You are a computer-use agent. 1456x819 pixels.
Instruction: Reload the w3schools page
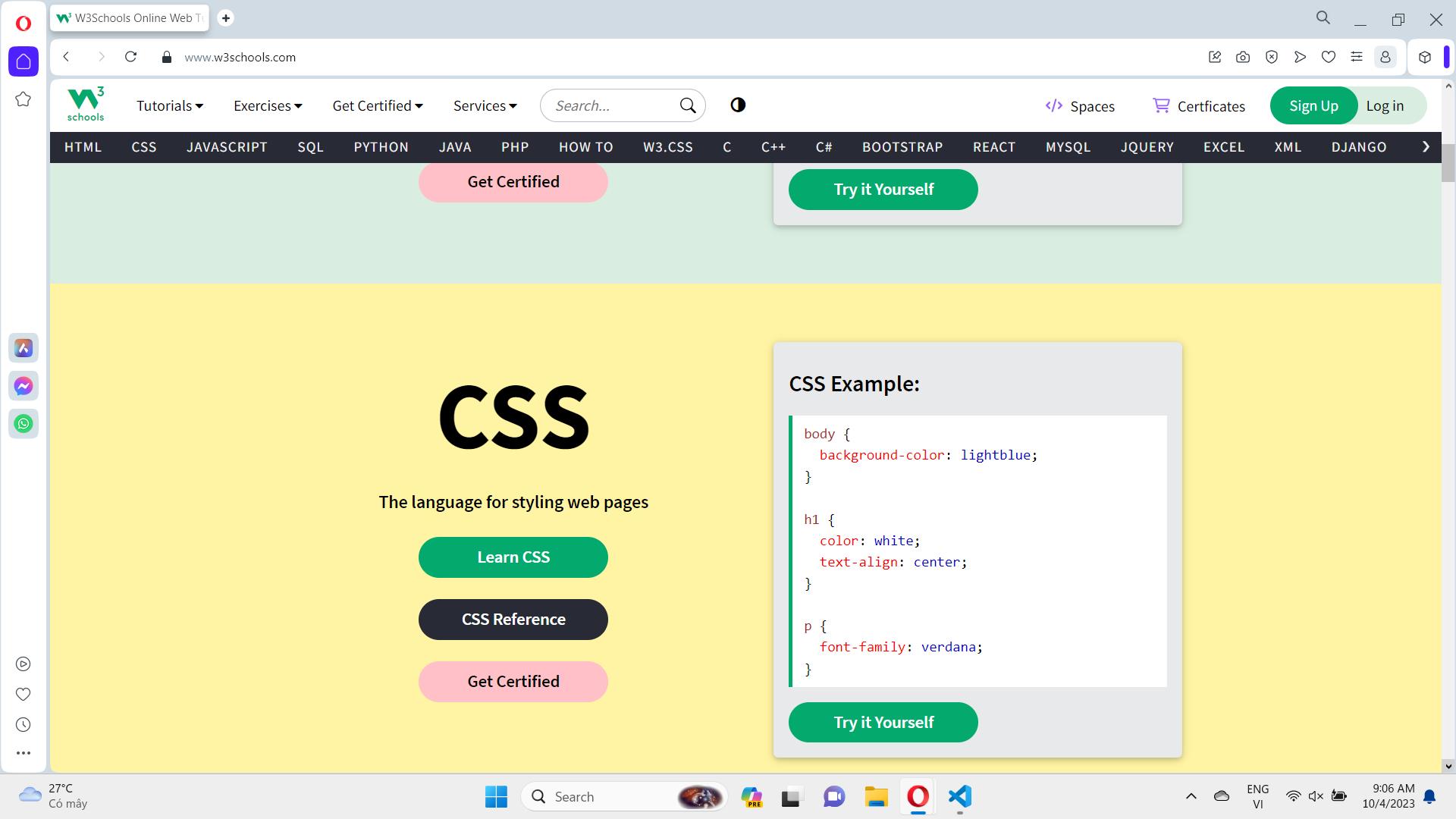130,57
